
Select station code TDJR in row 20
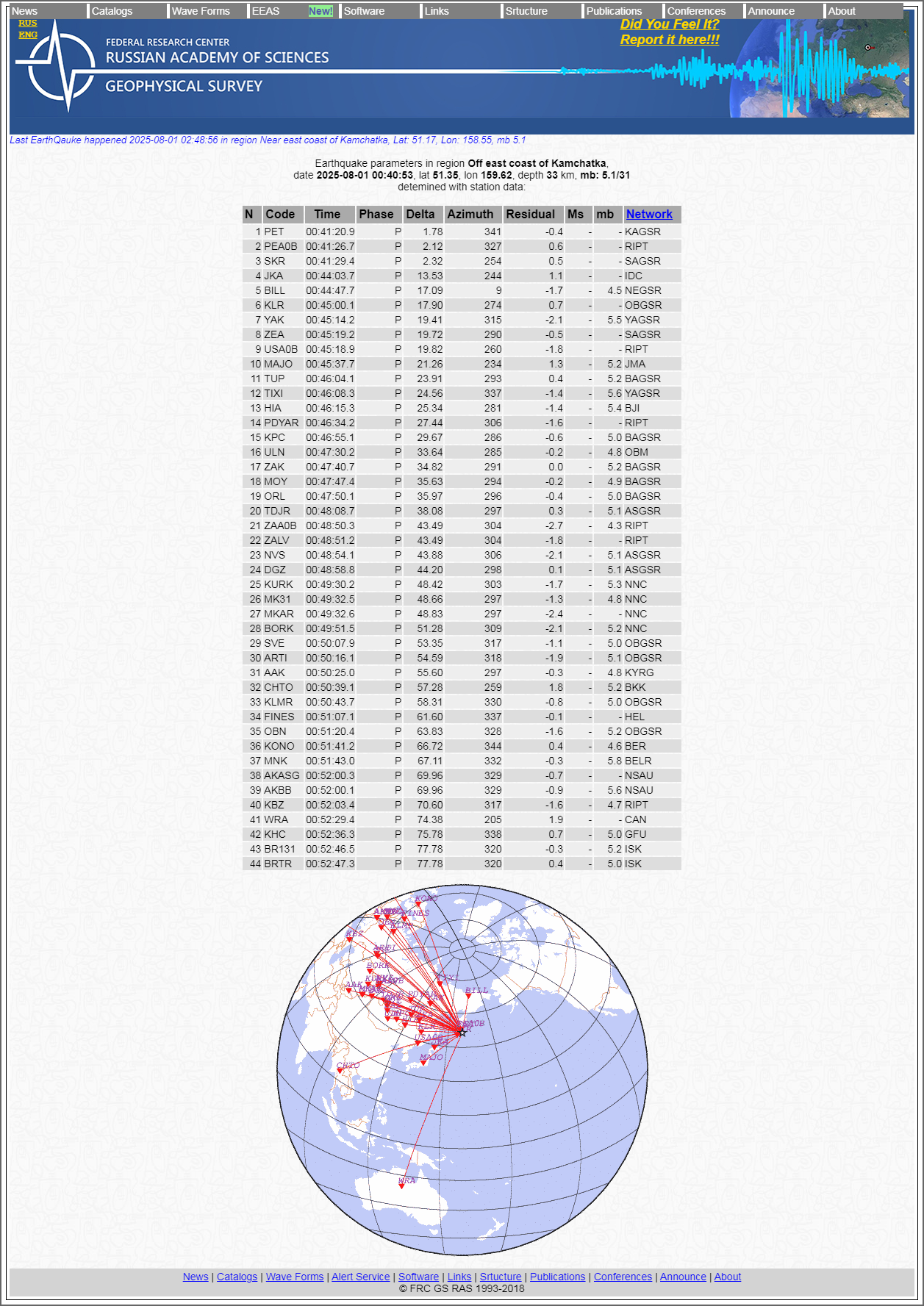[277, 511]
